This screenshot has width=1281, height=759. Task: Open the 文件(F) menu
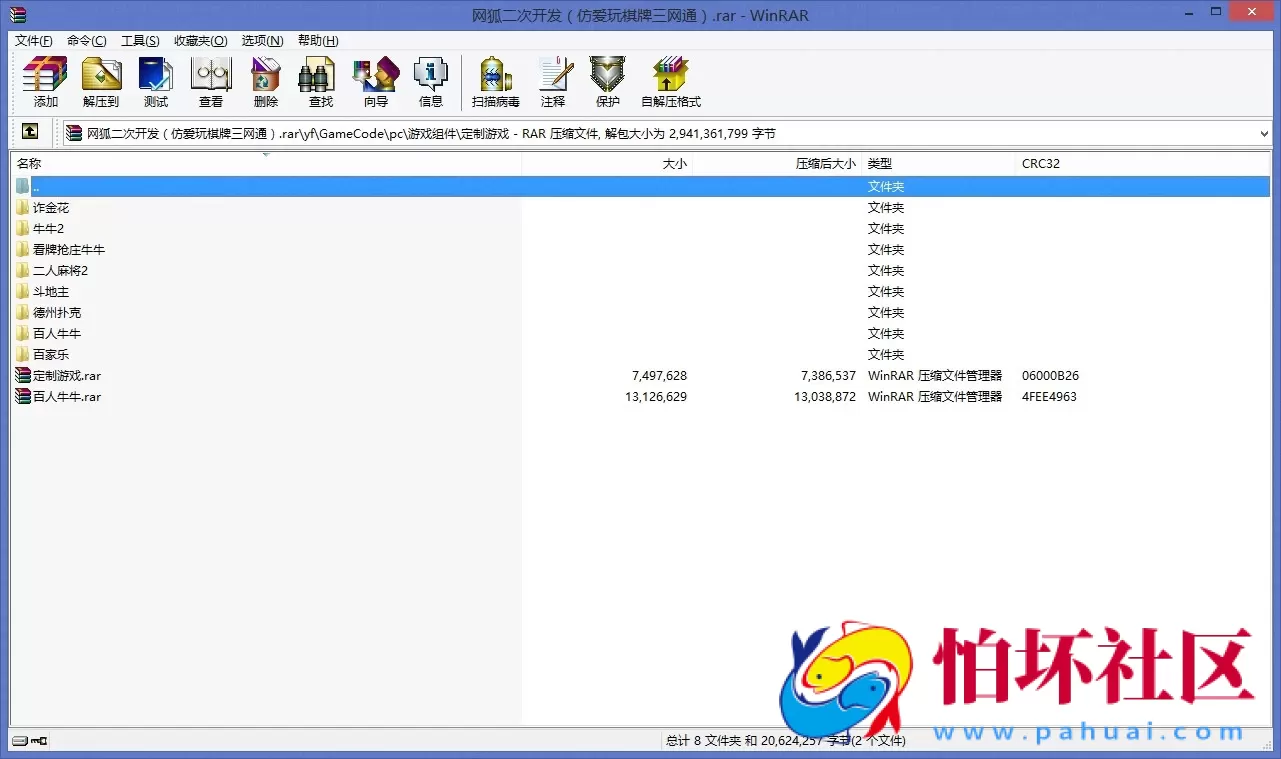[33, 40]
